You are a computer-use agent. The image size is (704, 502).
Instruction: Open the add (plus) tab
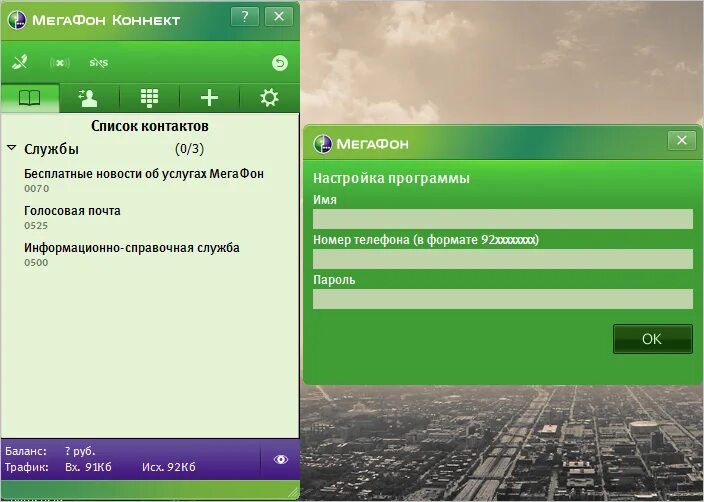(209, 98)
